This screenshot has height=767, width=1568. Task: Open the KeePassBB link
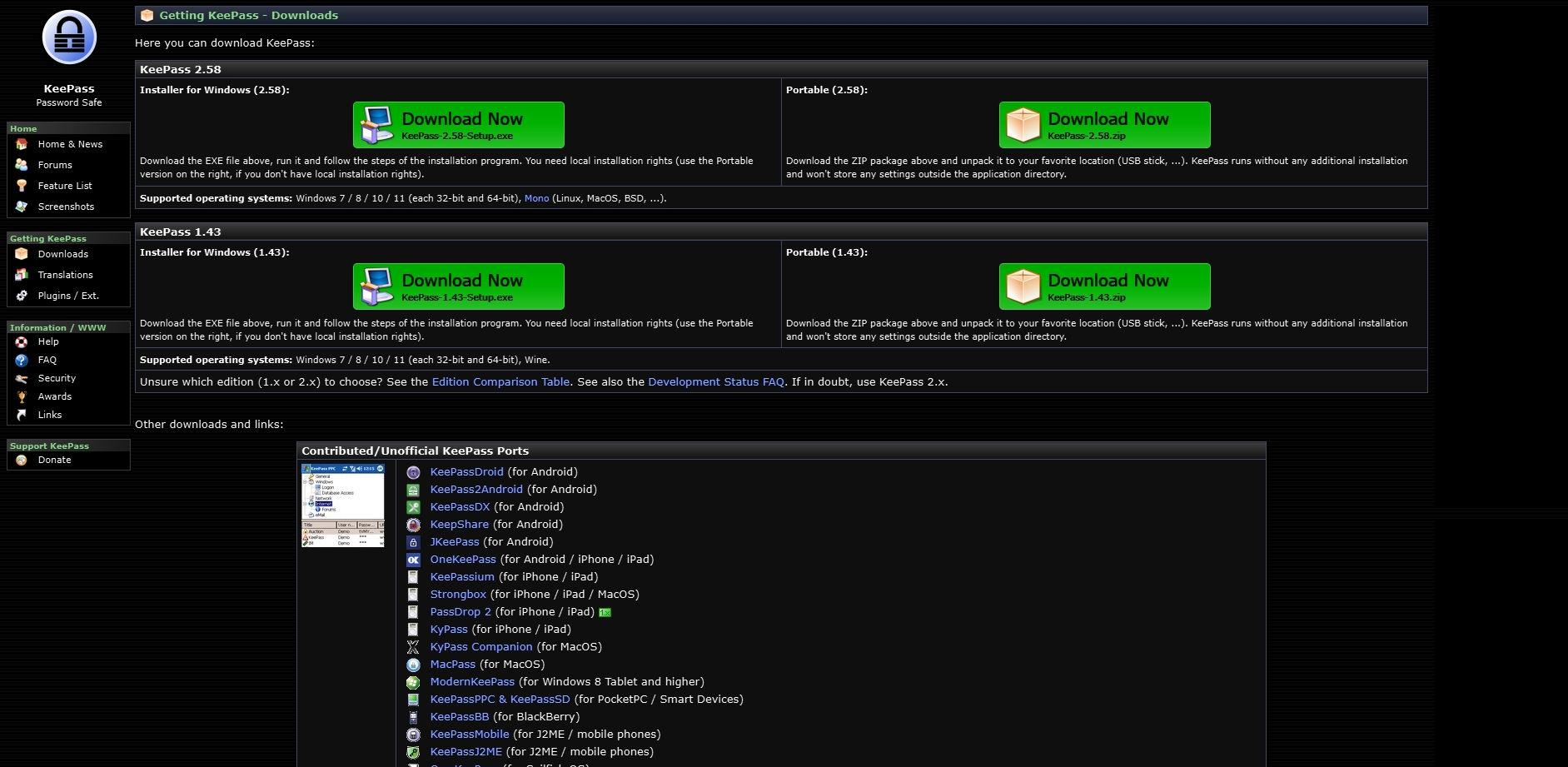(460, 717)
